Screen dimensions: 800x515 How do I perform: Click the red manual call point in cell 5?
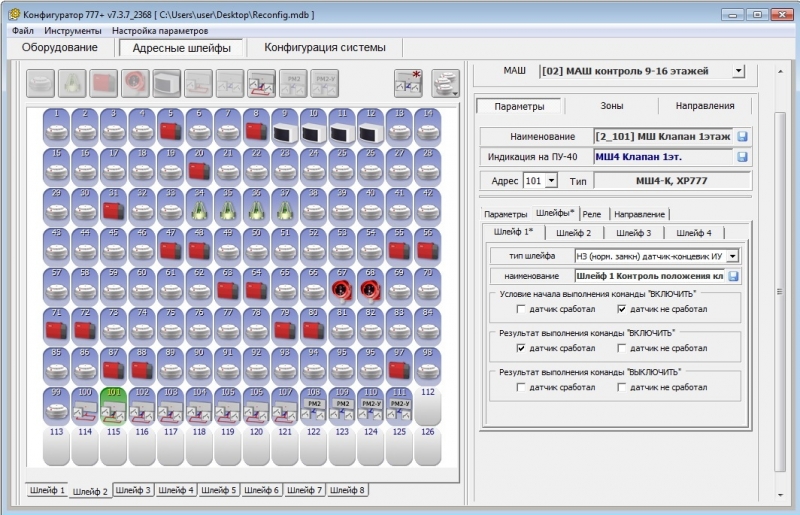[169, 127]
